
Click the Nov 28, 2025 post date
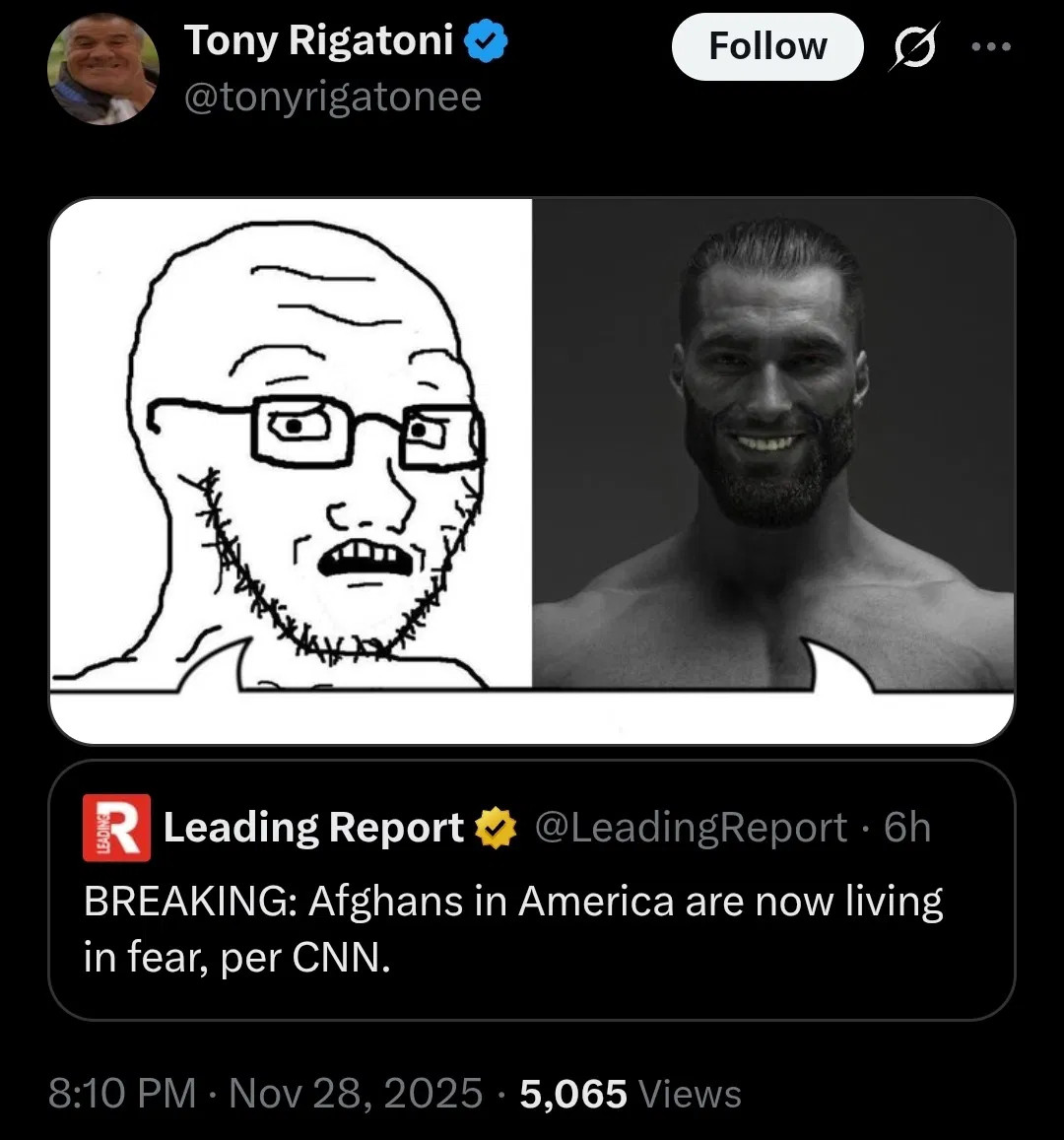[356, 1094]
